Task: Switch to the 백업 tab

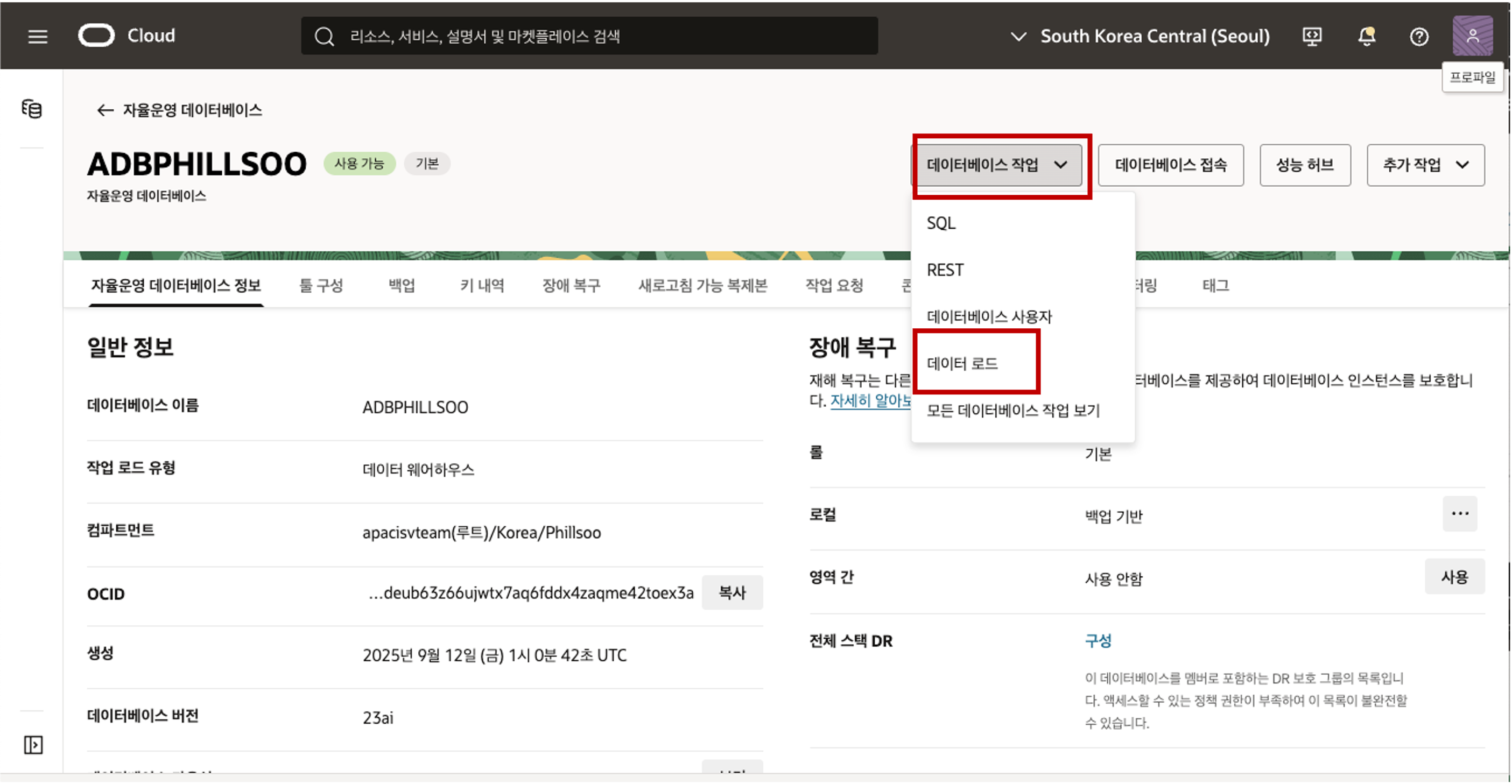Action: click(x=402, y=286)
